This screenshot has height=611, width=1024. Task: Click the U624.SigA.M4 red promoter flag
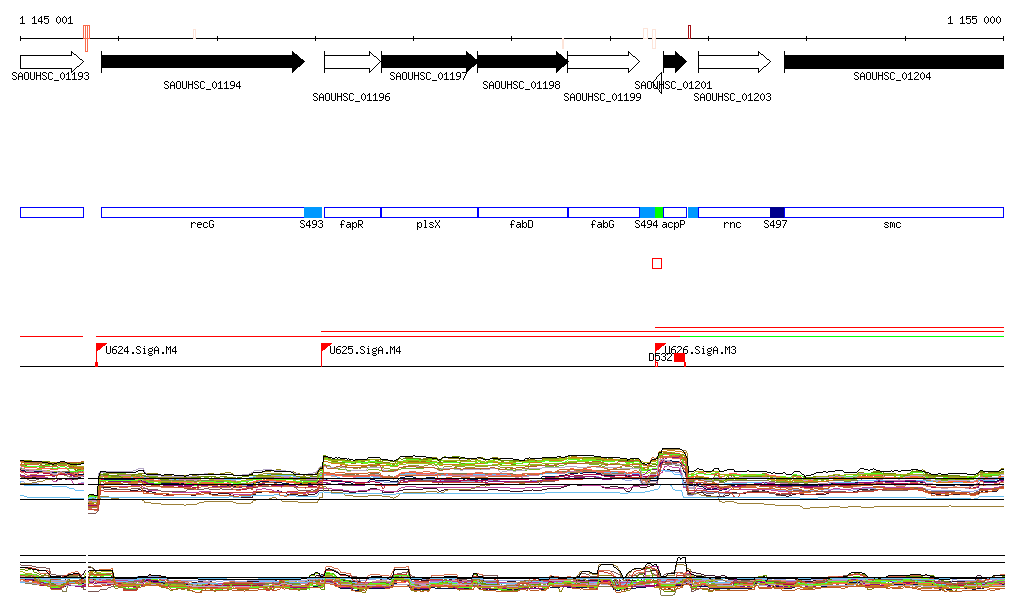click(100, 347)
